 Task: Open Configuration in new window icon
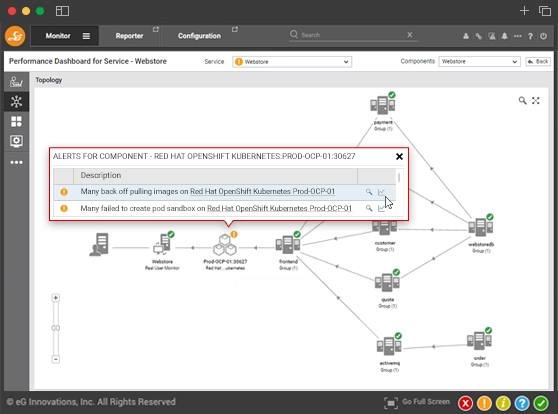pos(235,30)
